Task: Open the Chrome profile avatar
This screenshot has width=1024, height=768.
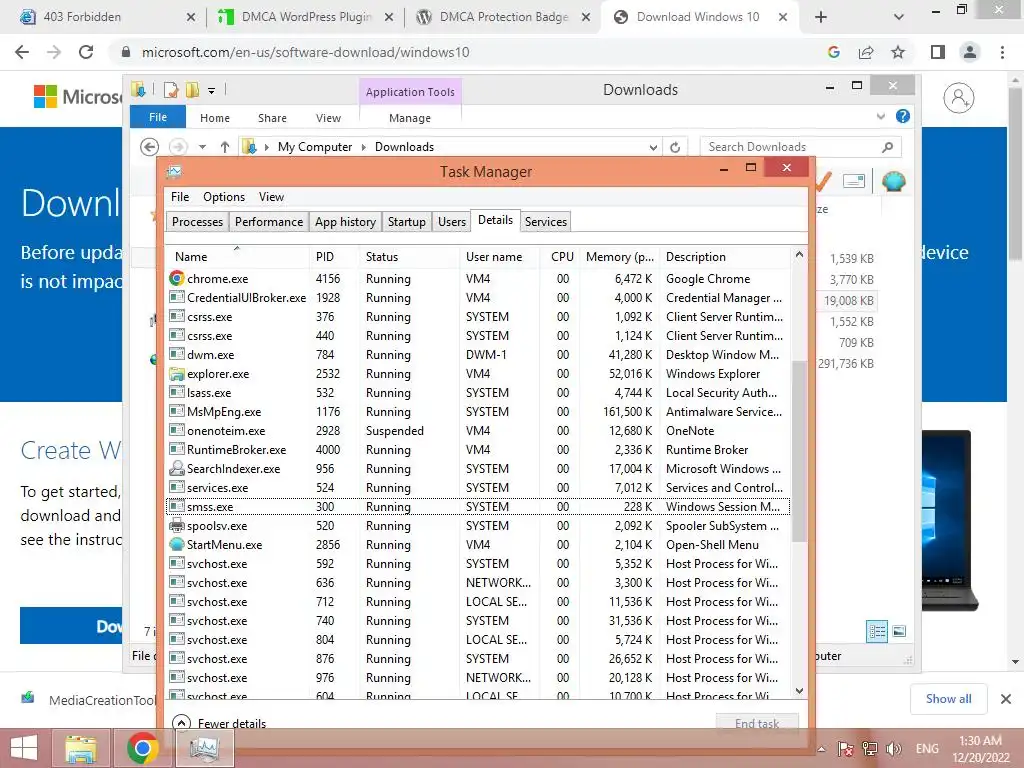Action: coord(970,52)
